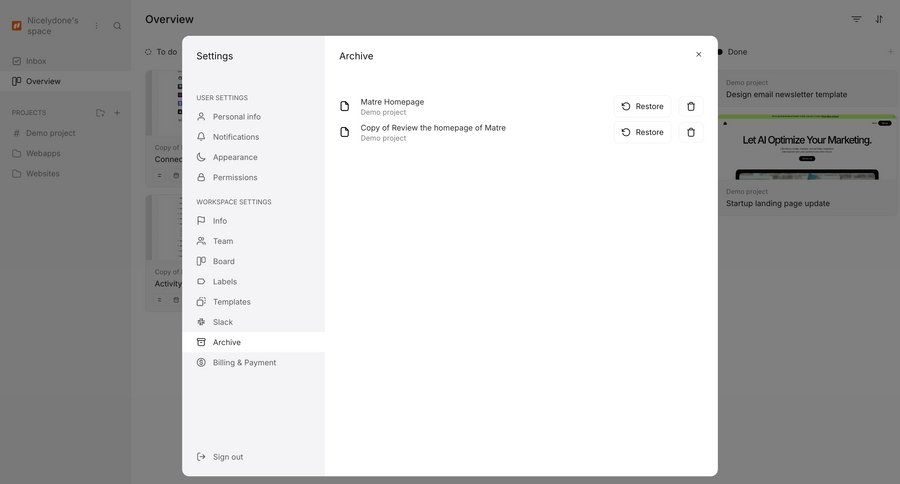Screen dimensions: 900x484
Task: Open the search icon in sidebar
Action: pyautogui.click(x=117, y=25)
